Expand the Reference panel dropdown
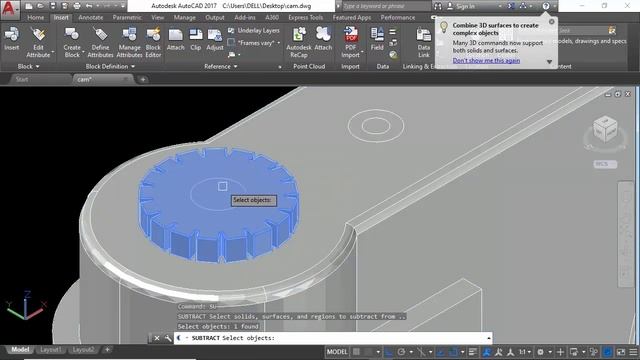Image resolution: width=640 pixels, height=360 pixels. (x=220, y=66)
